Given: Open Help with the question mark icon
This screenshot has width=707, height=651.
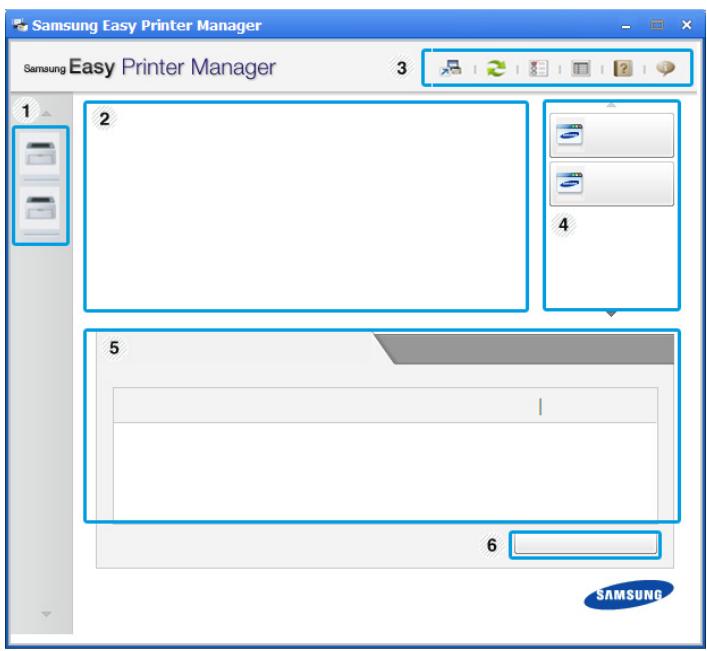Looking at the screenshot, I should tap(623, 69).
